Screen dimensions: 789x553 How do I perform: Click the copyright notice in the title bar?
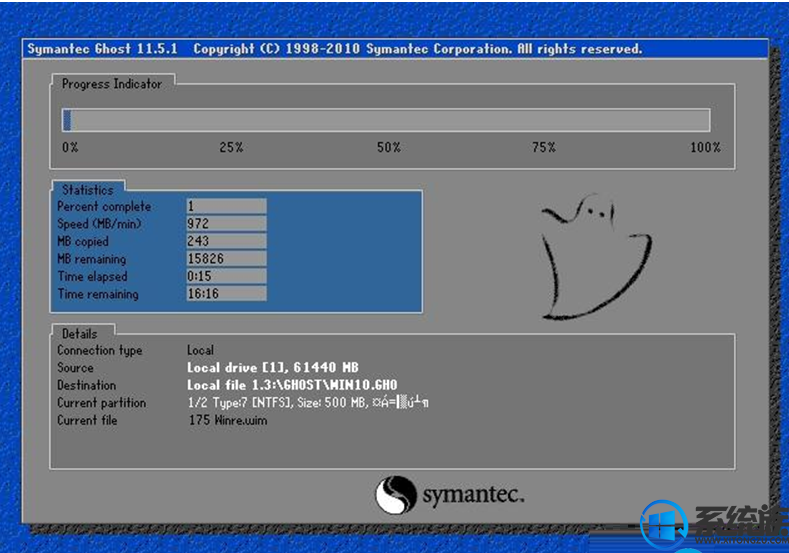(x=418, y=49)
